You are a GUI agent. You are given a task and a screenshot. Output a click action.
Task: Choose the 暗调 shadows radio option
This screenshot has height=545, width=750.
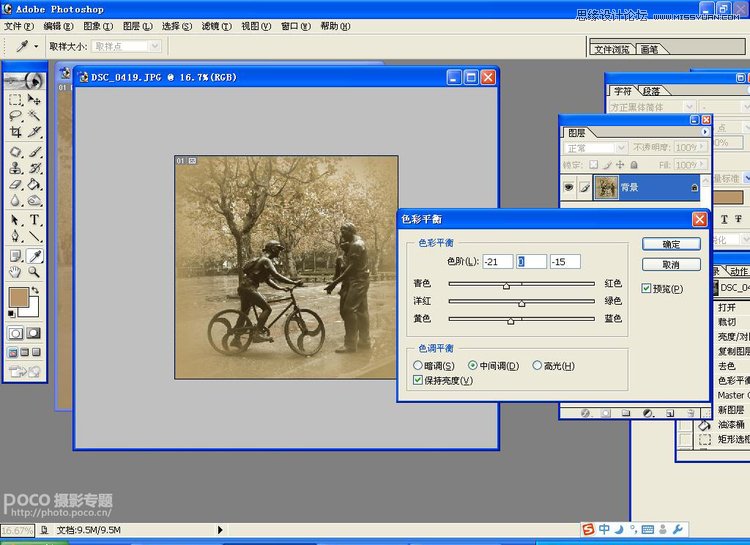[x=419, y=366]
